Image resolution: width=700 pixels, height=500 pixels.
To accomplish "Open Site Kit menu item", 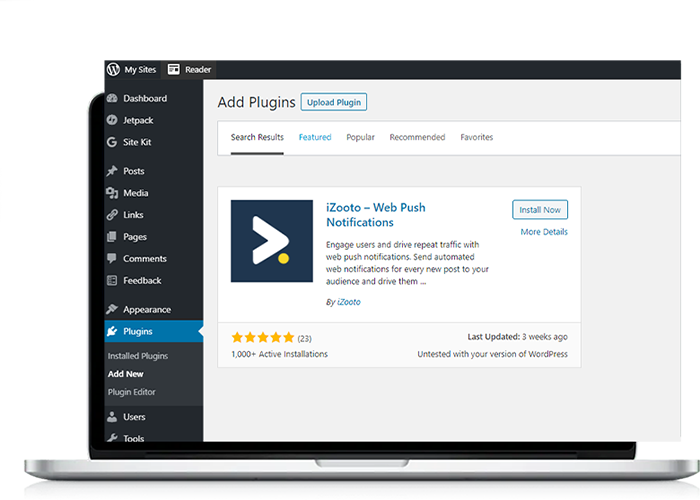I will click(x=138, y=142).
